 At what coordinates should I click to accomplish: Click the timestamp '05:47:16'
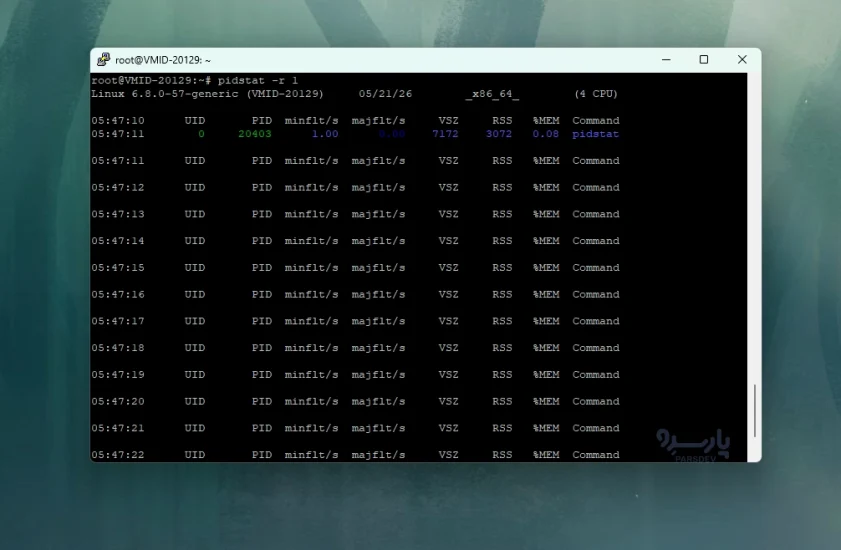point(117,295)
